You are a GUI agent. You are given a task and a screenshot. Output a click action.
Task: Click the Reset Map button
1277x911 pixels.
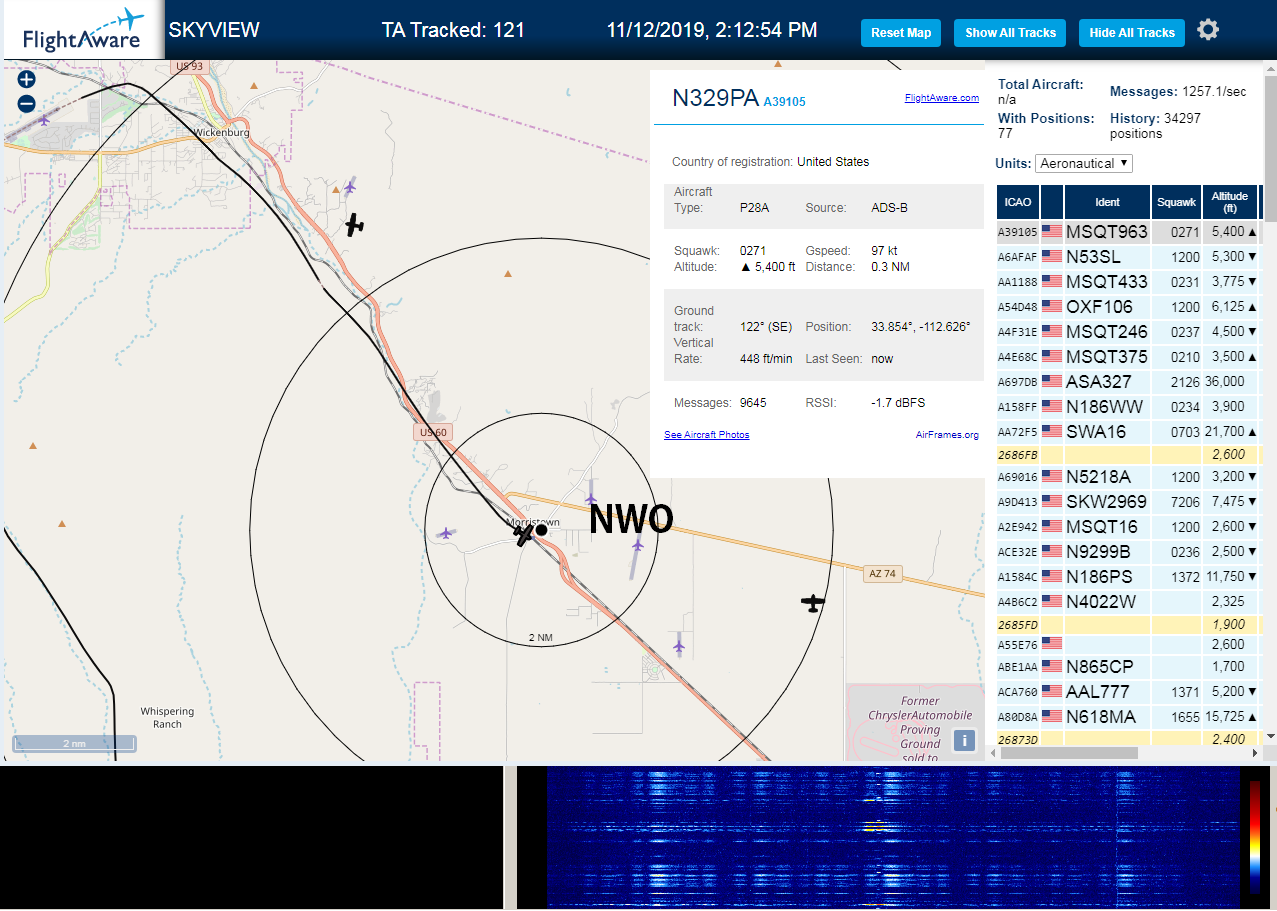[x=901, y=33]
